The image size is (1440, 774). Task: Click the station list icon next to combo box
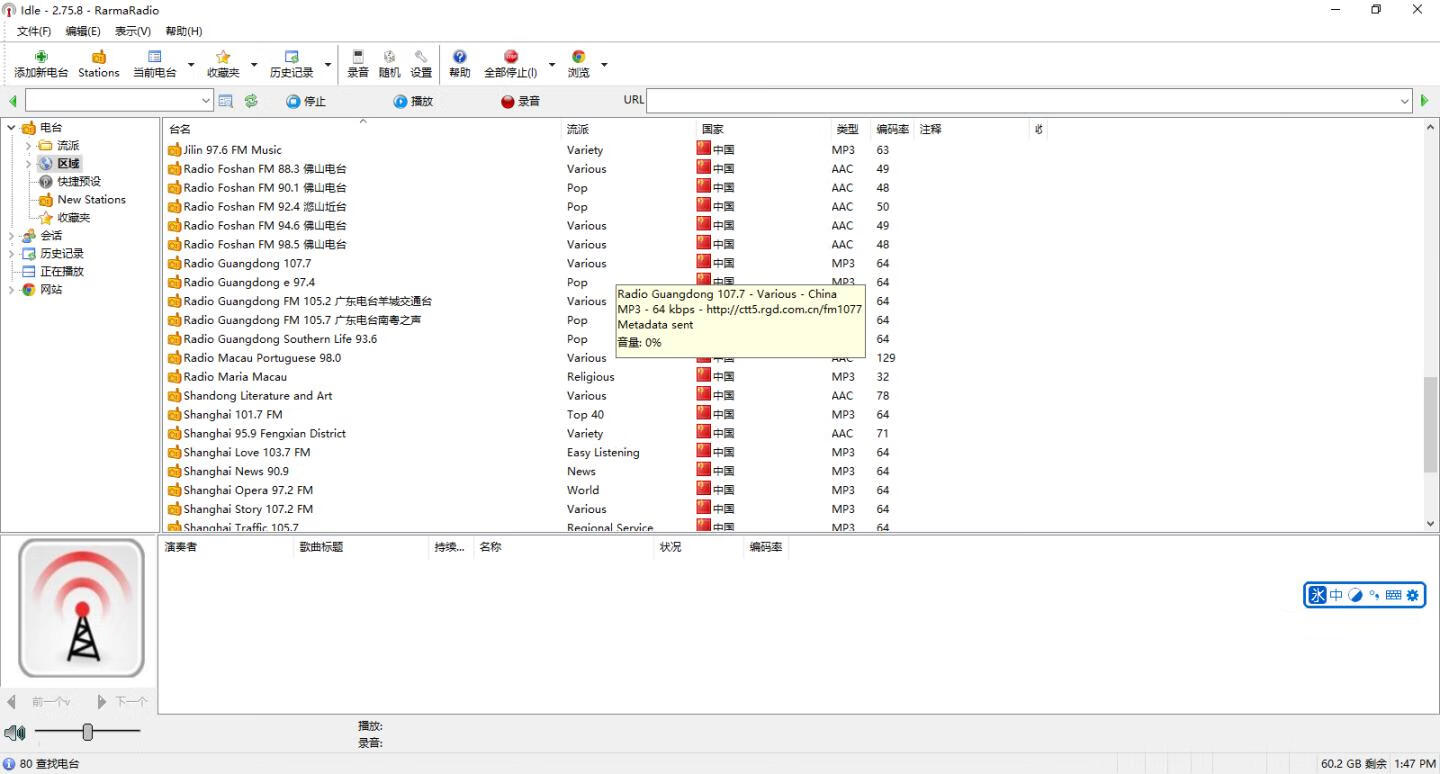click(225, 101)
